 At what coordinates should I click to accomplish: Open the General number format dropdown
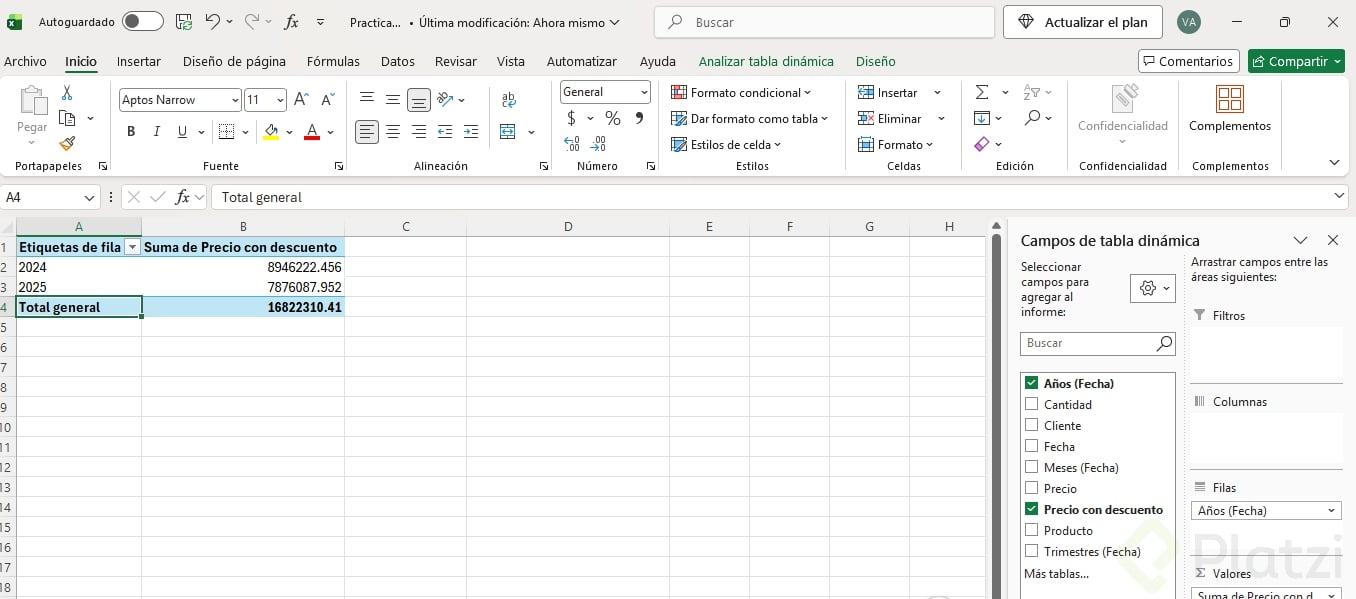coord(644,92)
